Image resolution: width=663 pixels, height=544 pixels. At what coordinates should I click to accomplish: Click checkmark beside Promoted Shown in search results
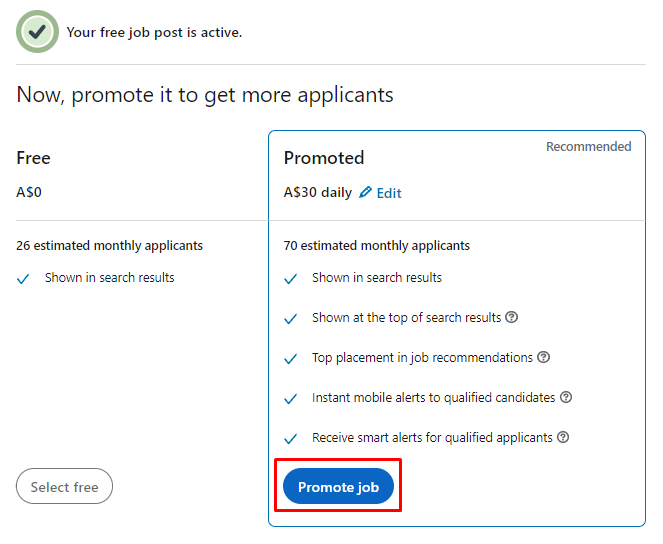(x=290, y=279)
